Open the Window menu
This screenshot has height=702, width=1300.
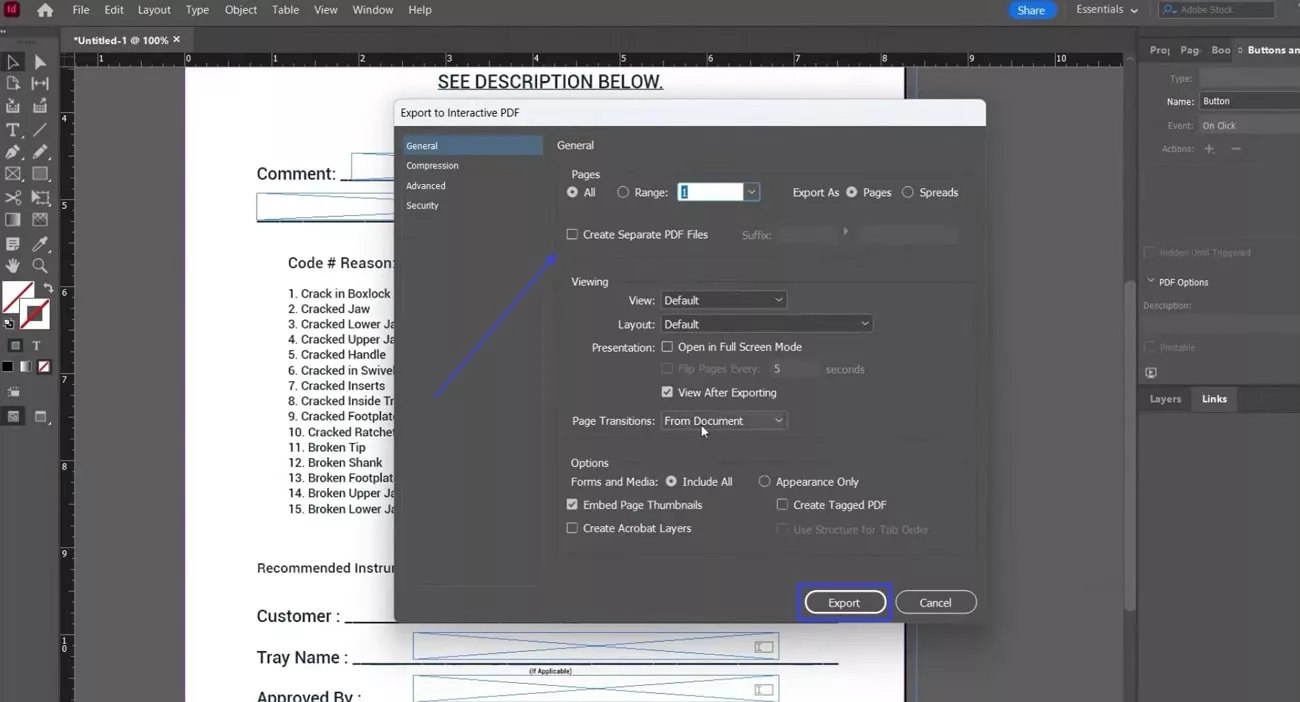pyautogui.click(x=372, y=10)
